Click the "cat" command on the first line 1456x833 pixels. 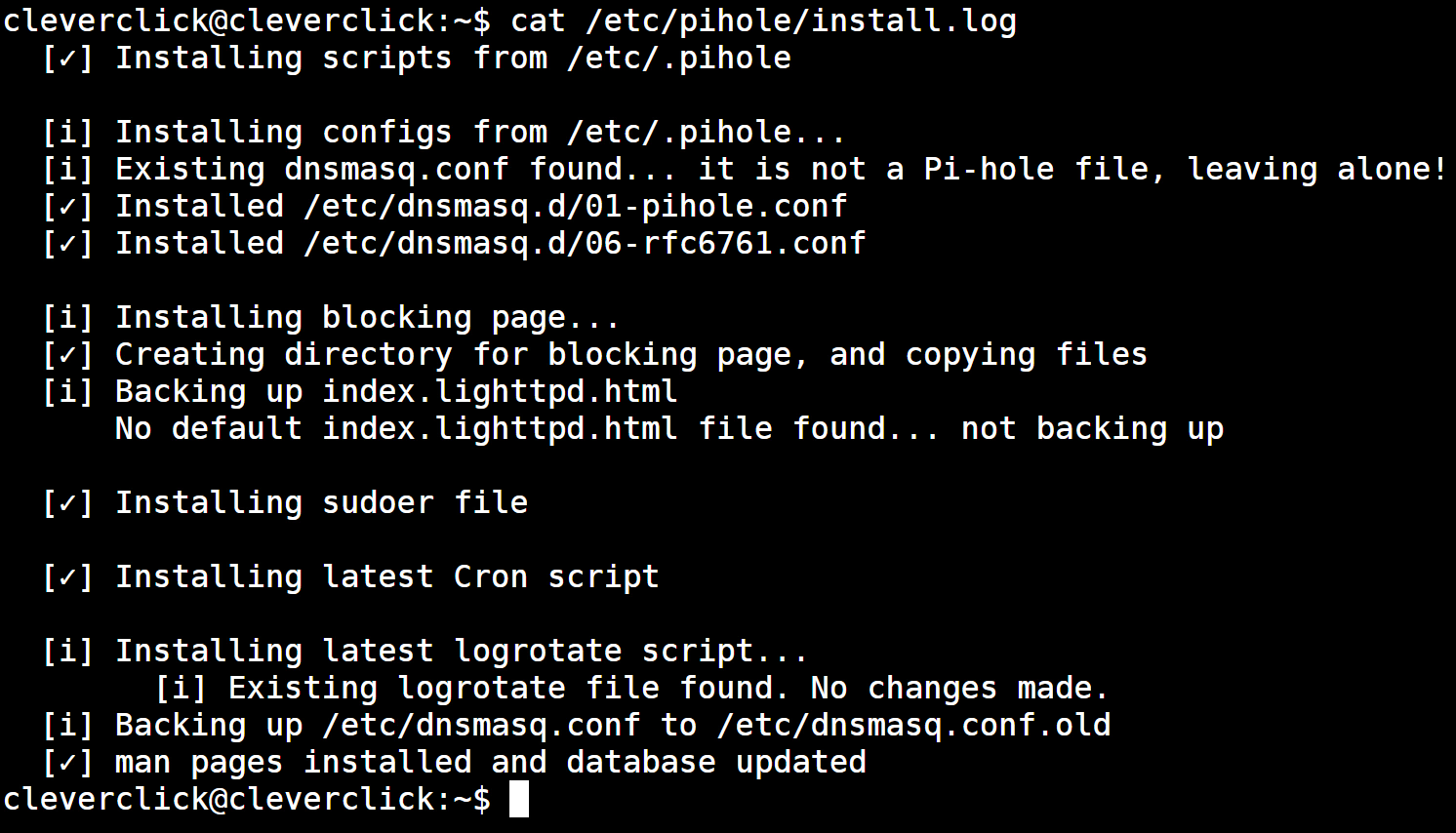point(537,20)
